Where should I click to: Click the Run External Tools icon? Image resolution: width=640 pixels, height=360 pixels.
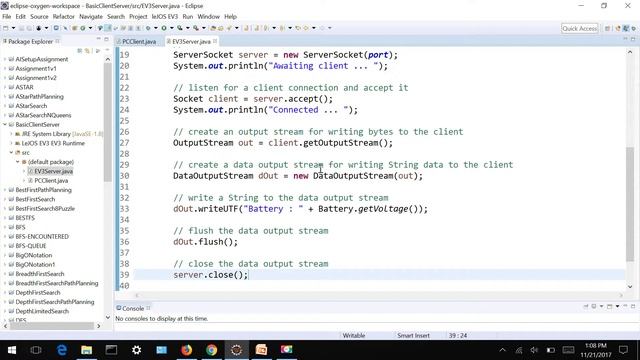[196, 28]
